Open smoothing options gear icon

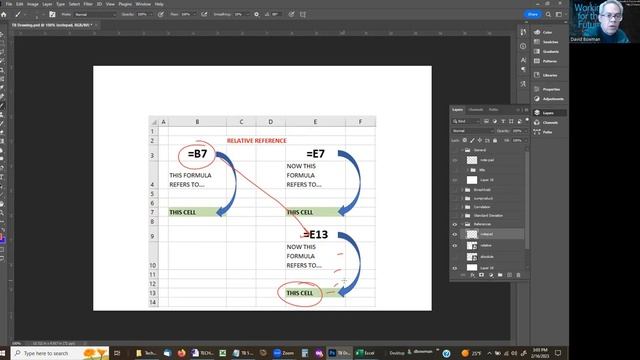256,14
